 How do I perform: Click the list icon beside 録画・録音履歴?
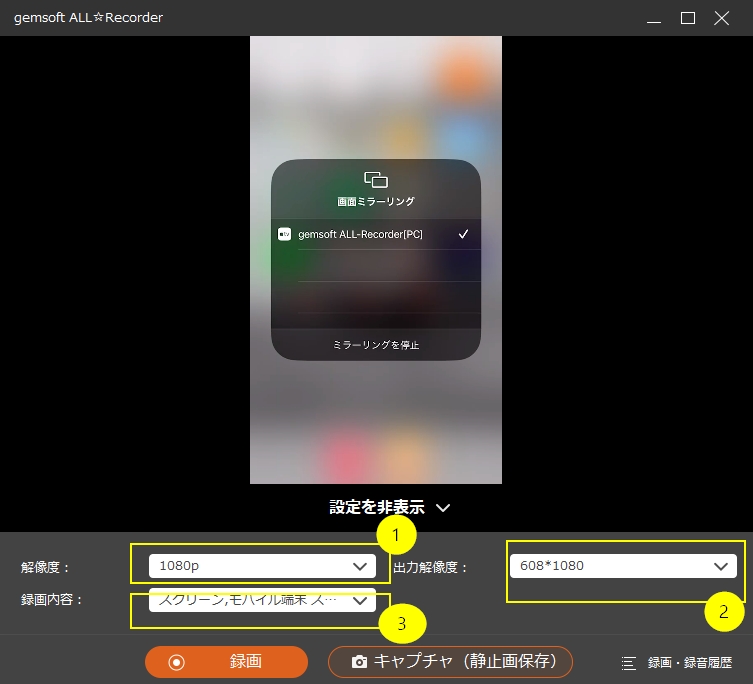click(x=629, y=663)
